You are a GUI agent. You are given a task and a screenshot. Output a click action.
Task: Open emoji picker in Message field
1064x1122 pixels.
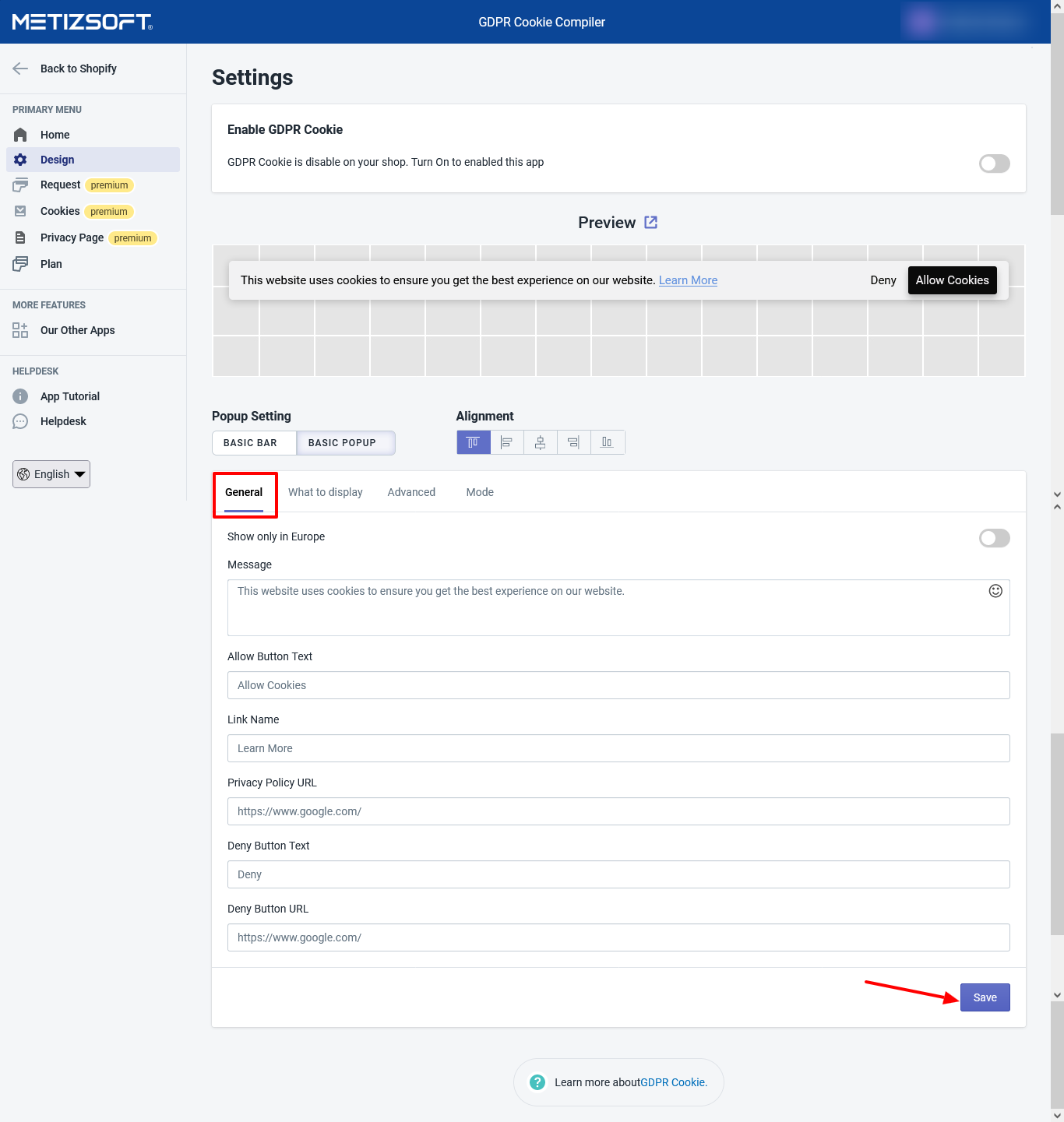[995, 591]
